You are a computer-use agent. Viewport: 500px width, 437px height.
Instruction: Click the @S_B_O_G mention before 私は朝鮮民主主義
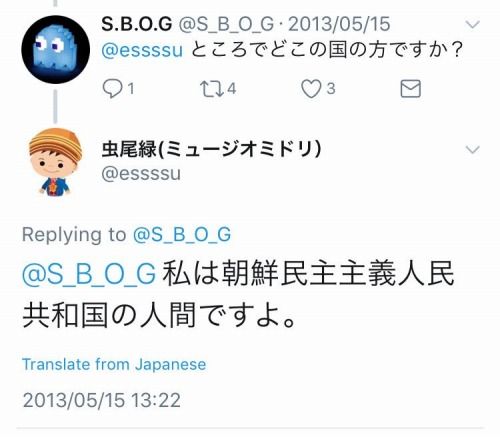[89, 274]
